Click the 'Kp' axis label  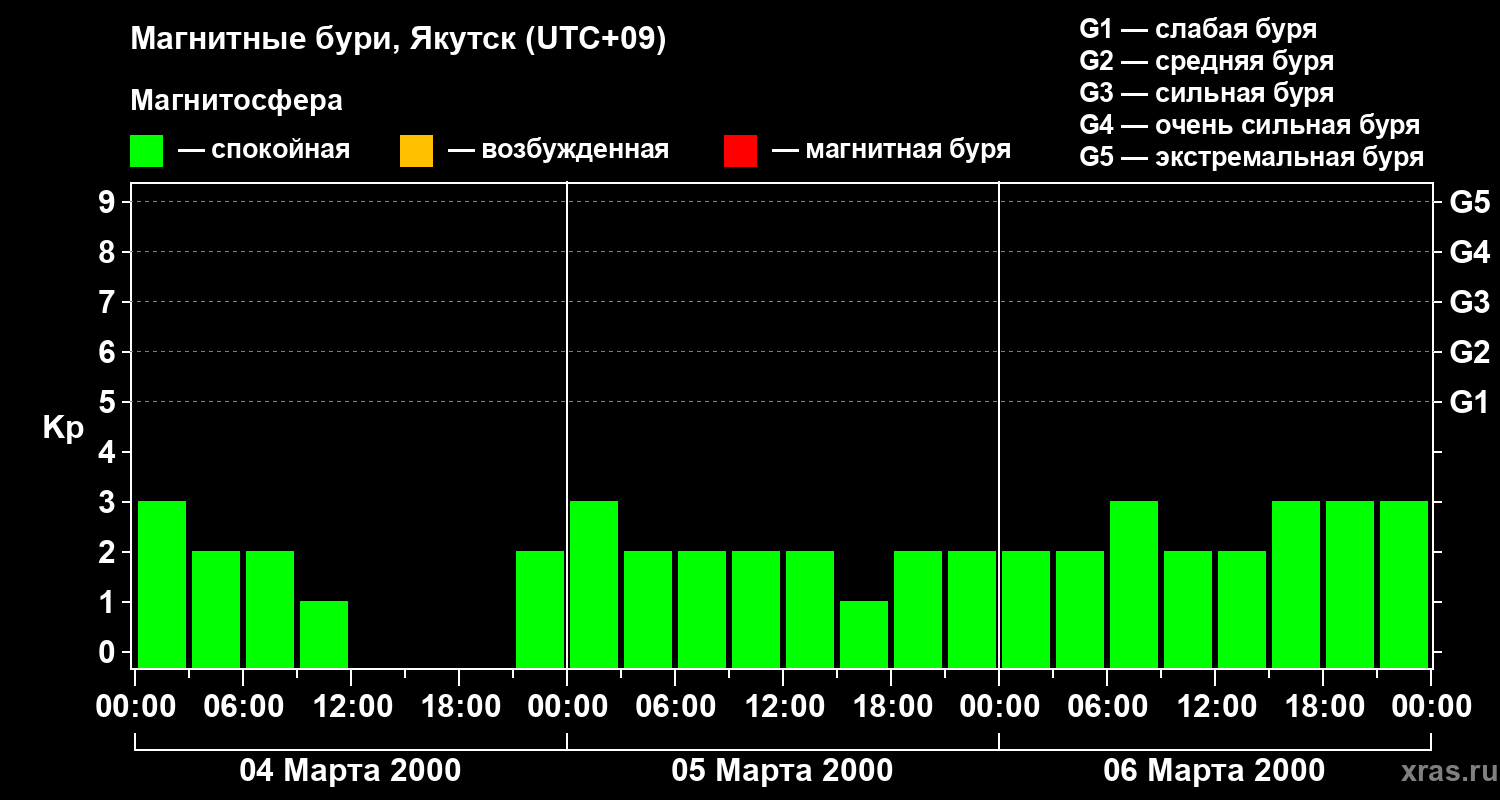[63, 428]
